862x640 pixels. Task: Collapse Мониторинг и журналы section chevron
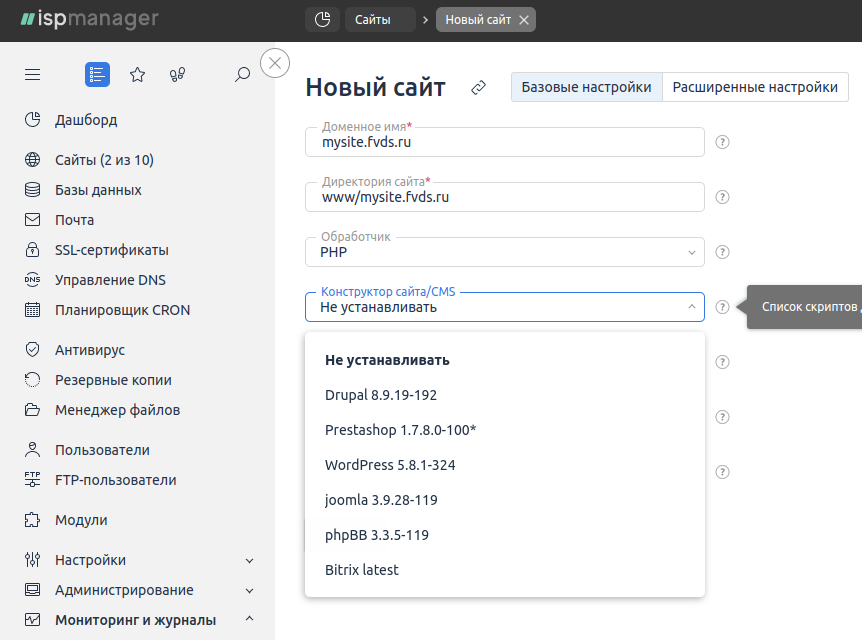(250, 619)
